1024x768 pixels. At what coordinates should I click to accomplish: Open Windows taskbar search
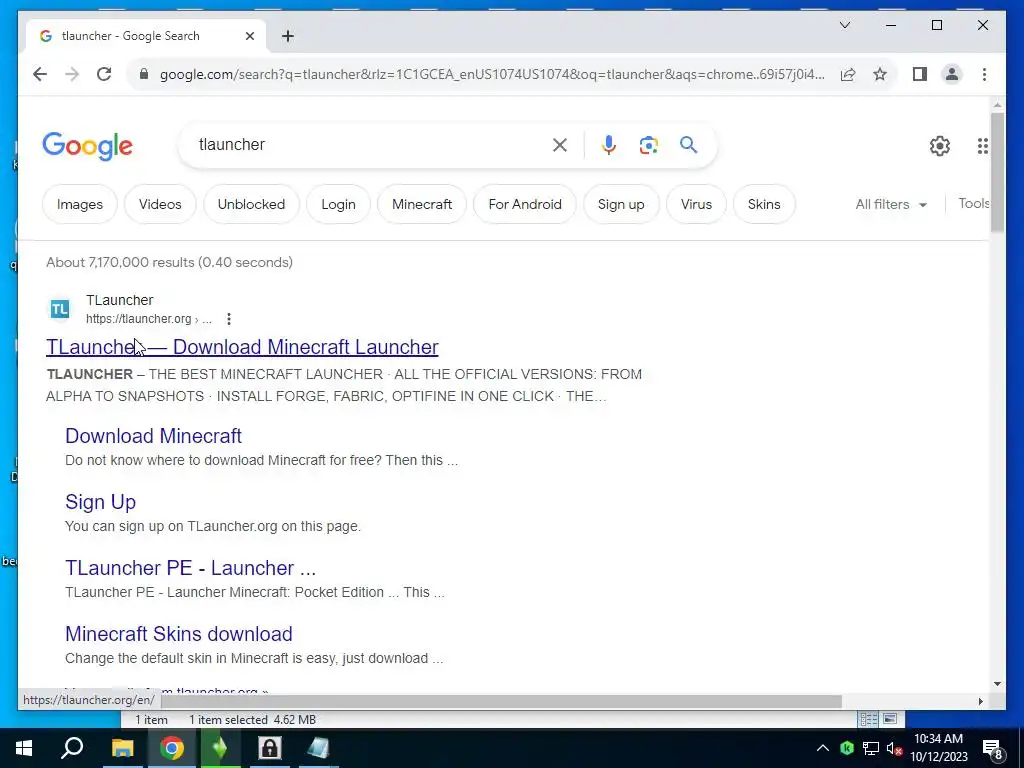click(72, 748)
